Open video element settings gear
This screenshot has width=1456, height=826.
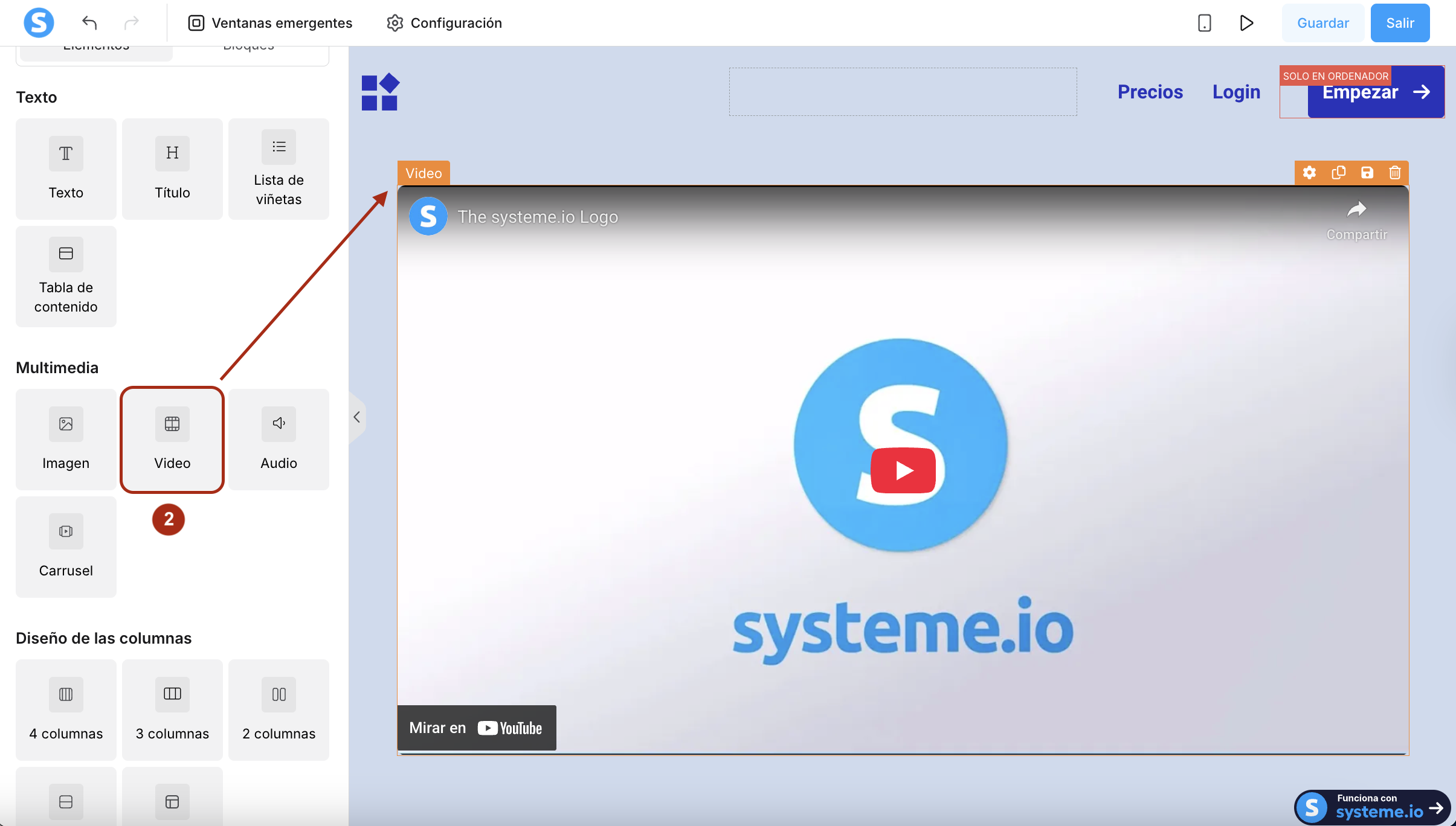(x=1309, y=173)
